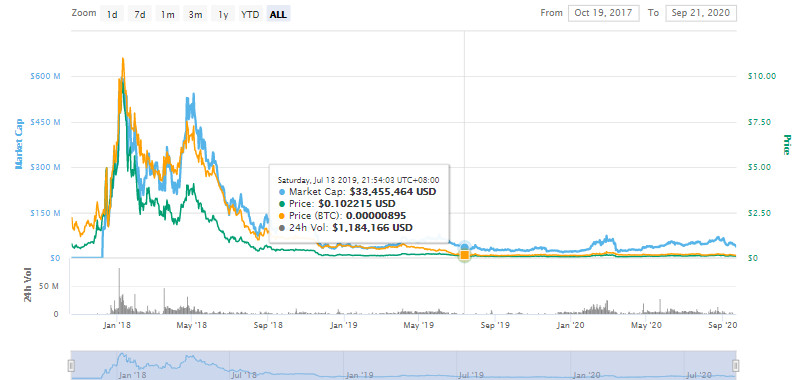Click the navigator Jul '18 label

(x=243, y=375)
